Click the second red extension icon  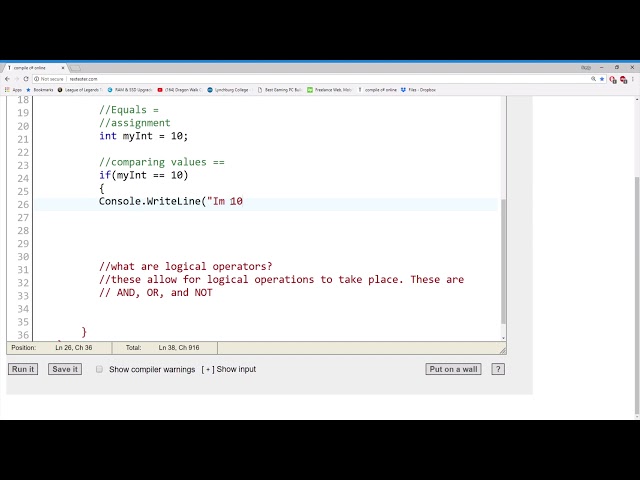coord(623,79)
